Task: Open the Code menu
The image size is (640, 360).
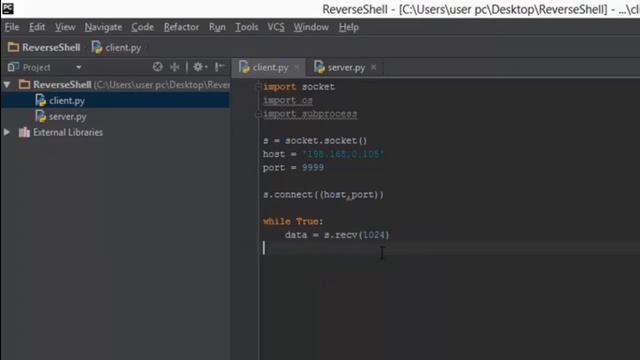Action: [x=142, y=27]
